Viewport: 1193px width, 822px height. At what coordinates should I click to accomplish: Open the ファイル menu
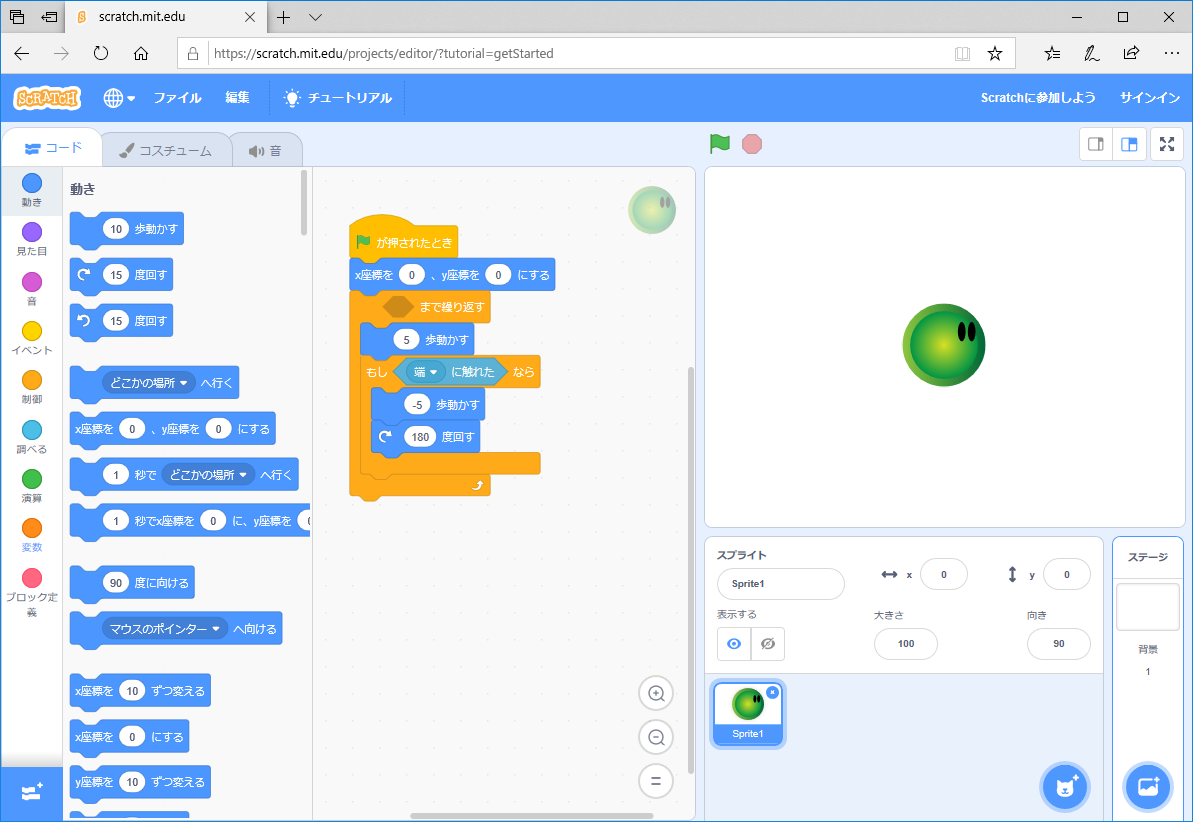pos(177,98)
